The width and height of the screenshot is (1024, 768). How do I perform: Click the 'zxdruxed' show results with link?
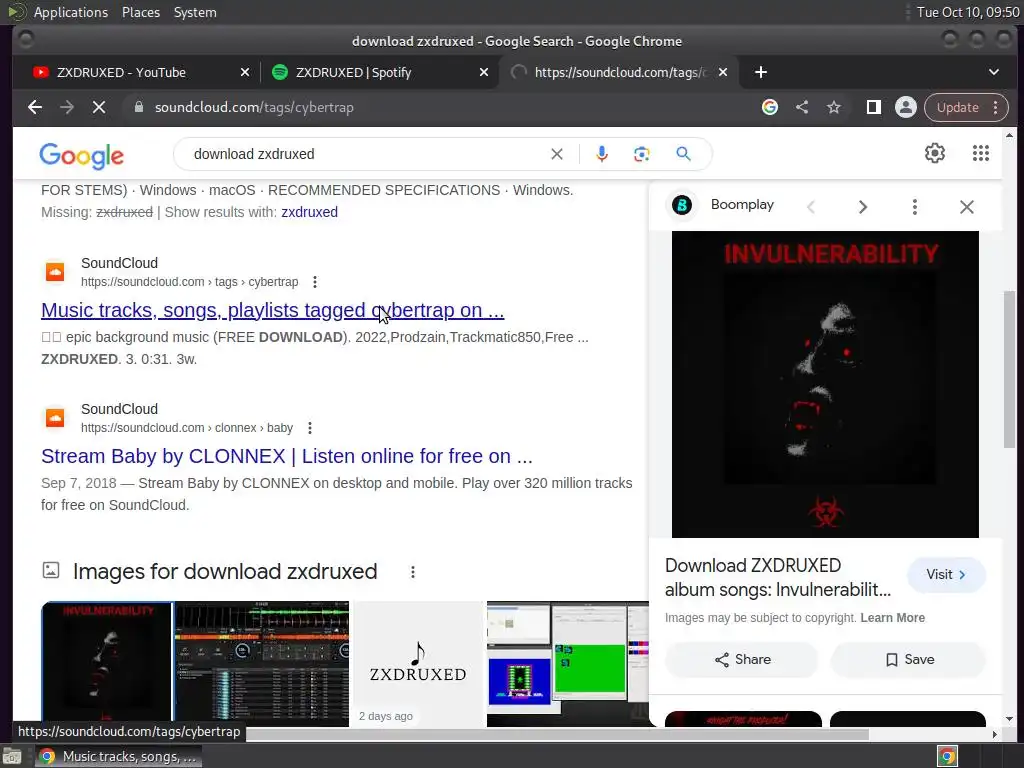click(x=310, y=212)
